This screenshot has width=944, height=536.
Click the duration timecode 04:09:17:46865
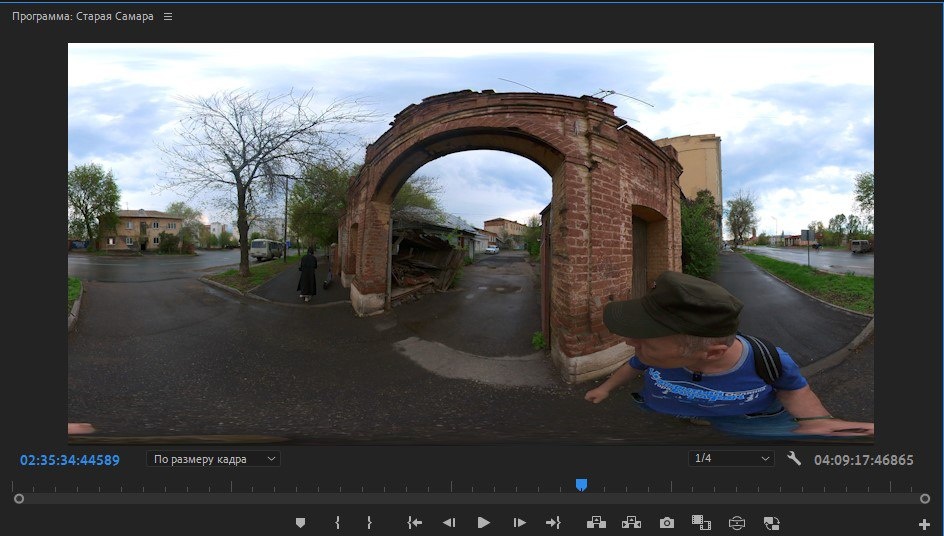click(863, 460)
